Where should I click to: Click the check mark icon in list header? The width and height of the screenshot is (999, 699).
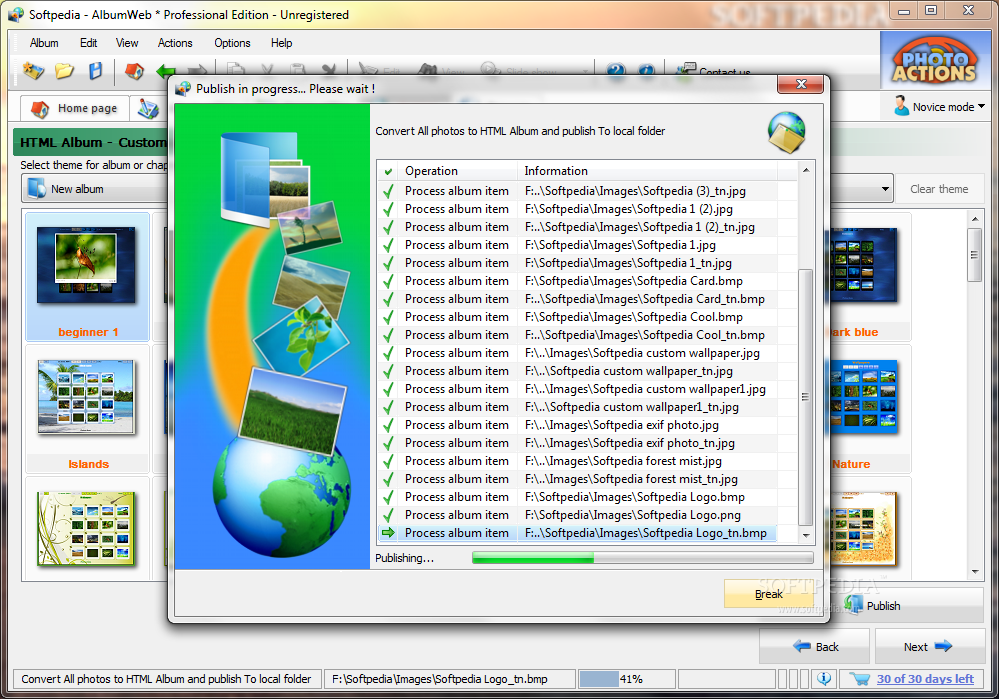click(388, 171)
